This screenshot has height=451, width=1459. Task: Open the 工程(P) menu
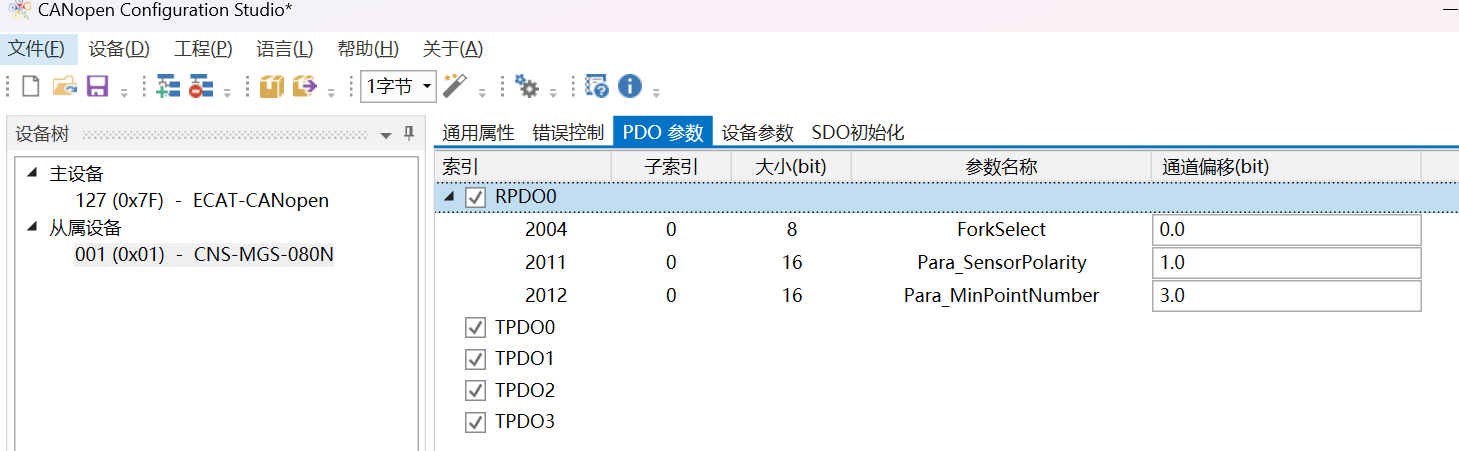pos(203,49)
